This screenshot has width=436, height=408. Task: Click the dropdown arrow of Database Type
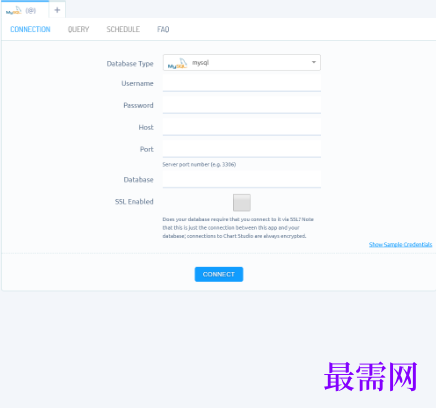[x=314, y=62]
